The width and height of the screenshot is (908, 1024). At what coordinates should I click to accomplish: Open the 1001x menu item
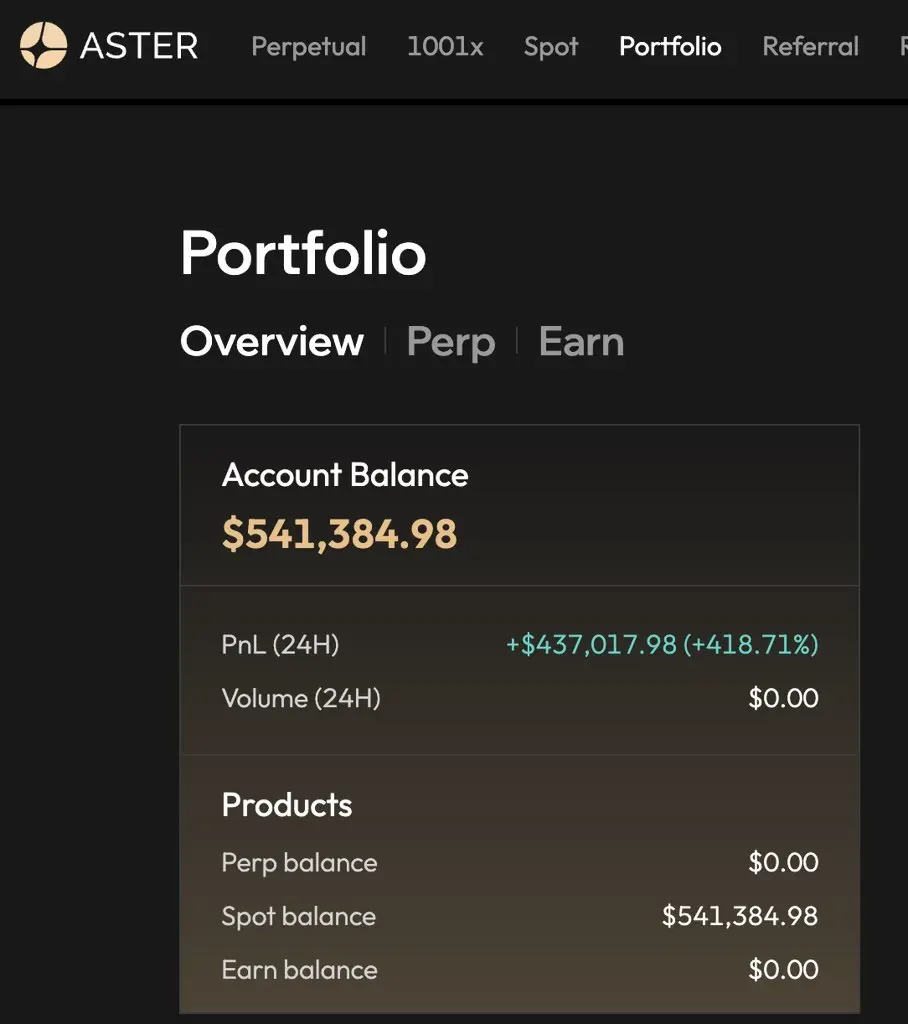click(x=445, y=46)
